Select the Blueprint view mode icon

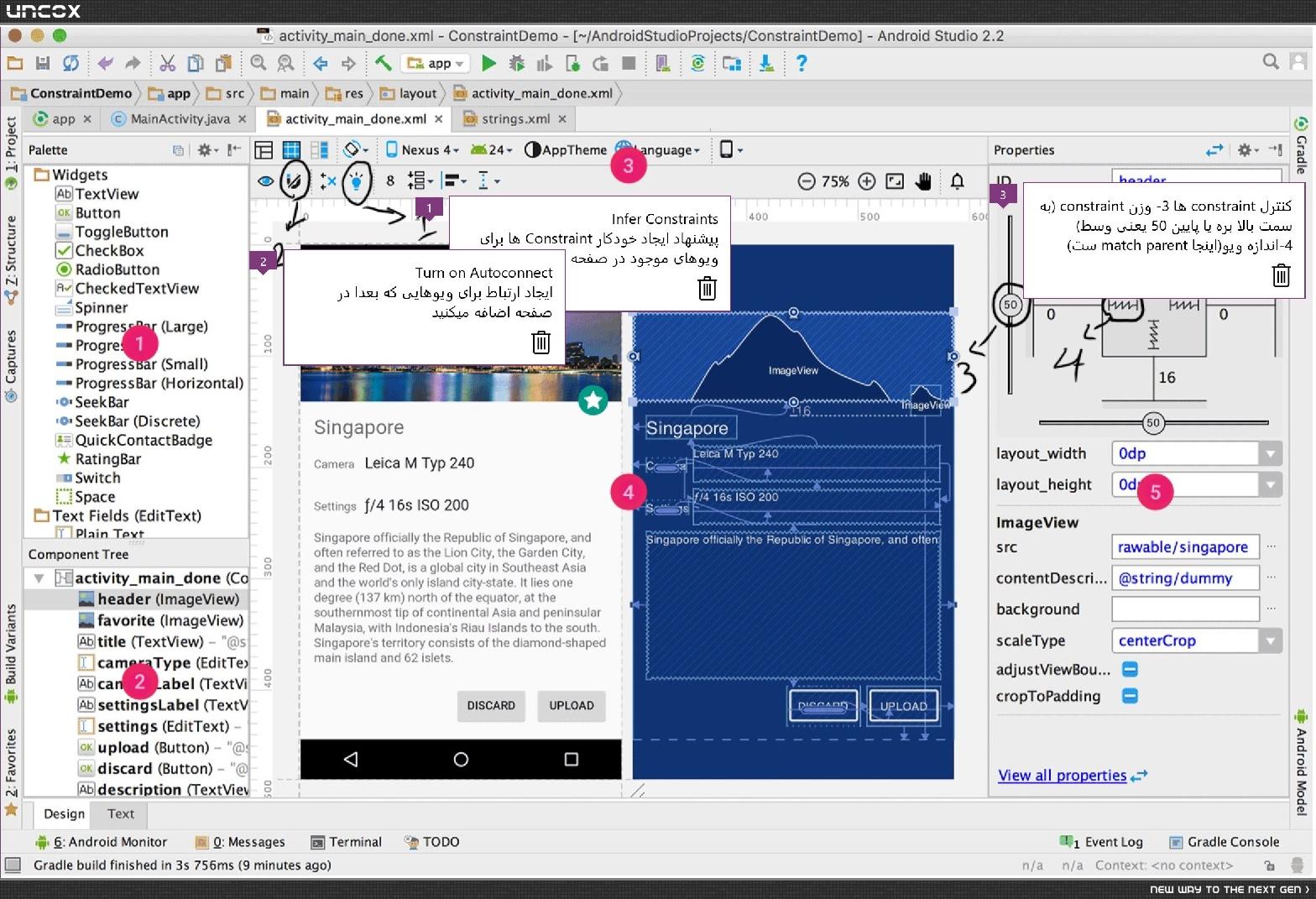(291, 150)
